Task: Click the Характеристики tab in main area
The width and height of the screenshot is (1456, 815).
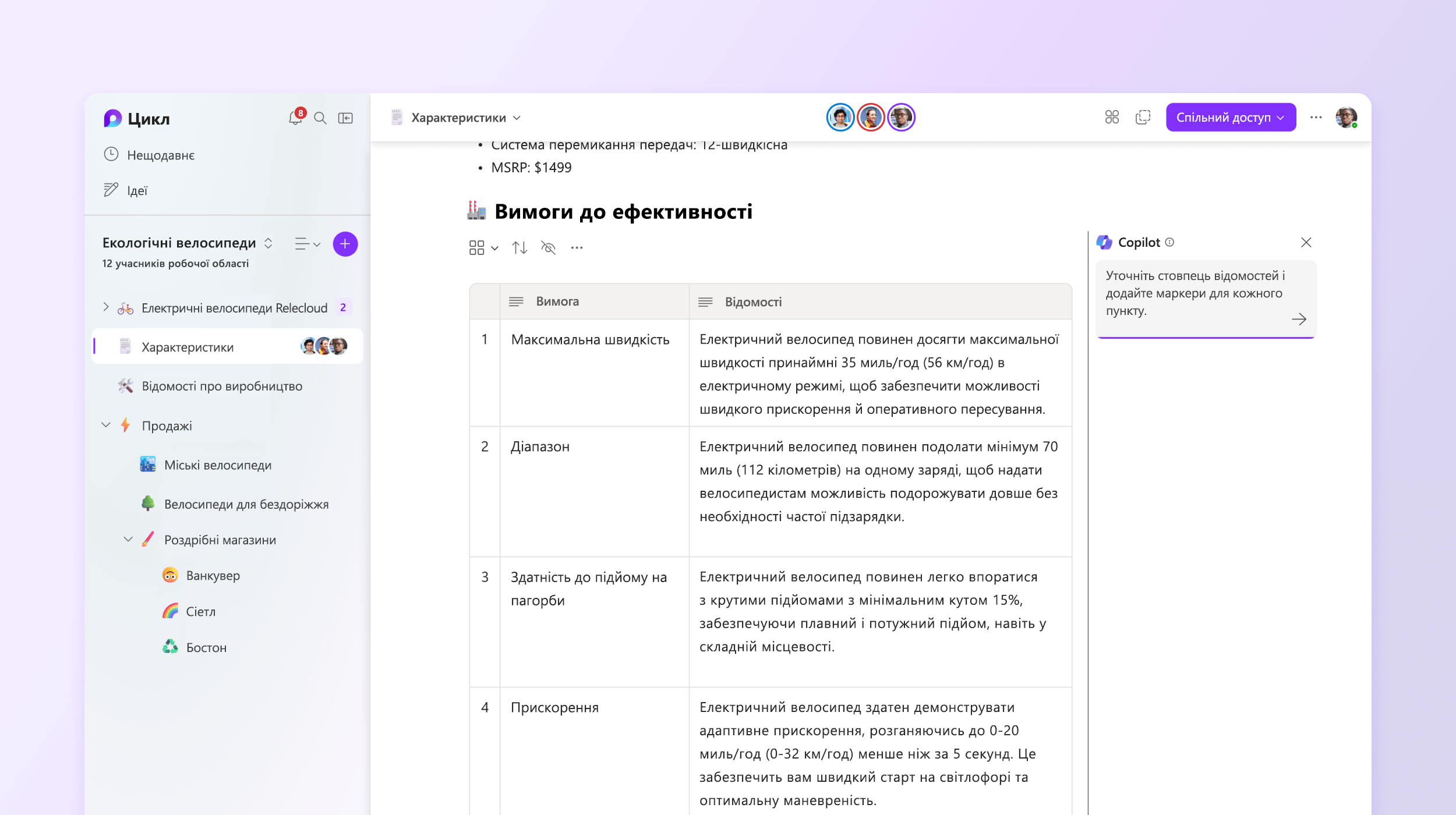Action: tap(459, 117)
